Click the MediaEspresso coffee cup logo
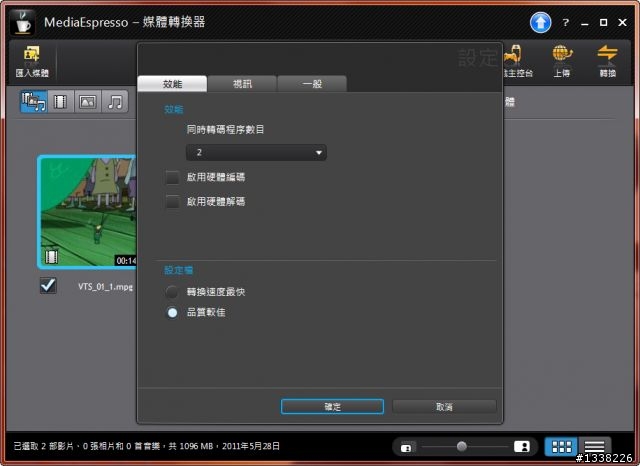Viewport: 640px width, 466px height. pyautogui.click(x=22, y=22)
